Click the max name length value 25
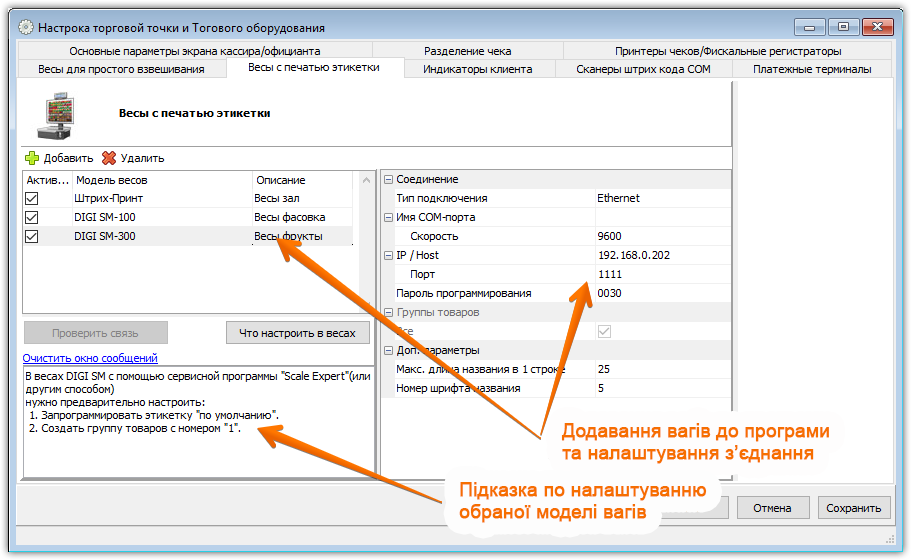Image resolution: width=911 pixels, height=560 pixels. (x=663, y=369)
